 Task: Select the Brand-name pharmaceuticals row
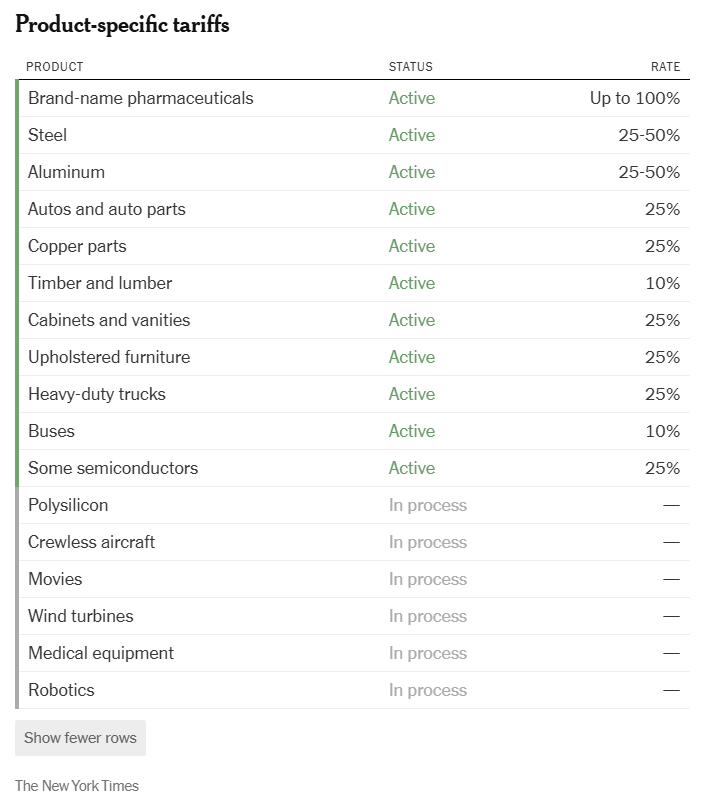pyautogui.click(x=352, y=98)
